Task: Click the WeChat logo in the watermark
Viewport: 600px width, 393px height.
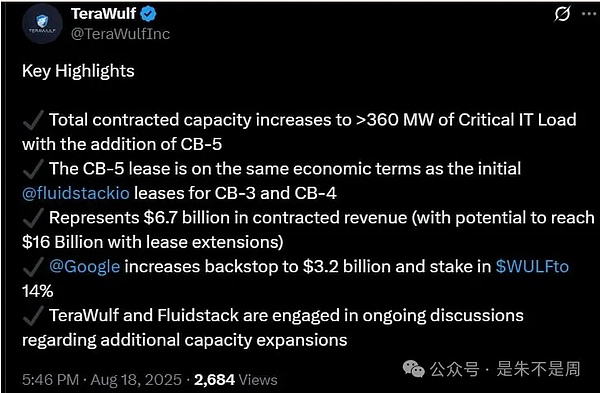Action: coord(414,369)
